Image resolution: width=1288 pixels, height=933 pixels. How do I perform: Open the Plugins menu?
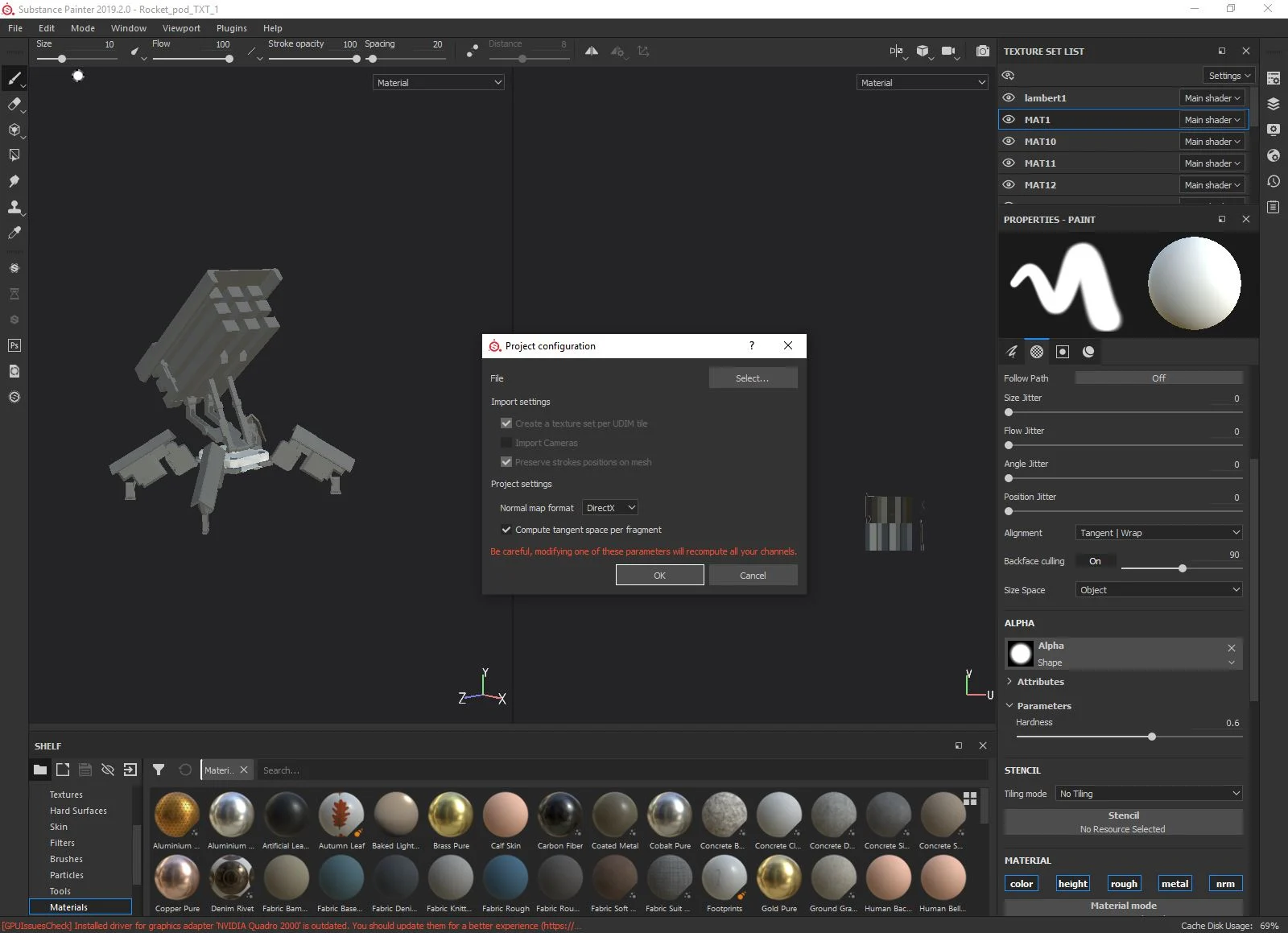tap(232, 28)
